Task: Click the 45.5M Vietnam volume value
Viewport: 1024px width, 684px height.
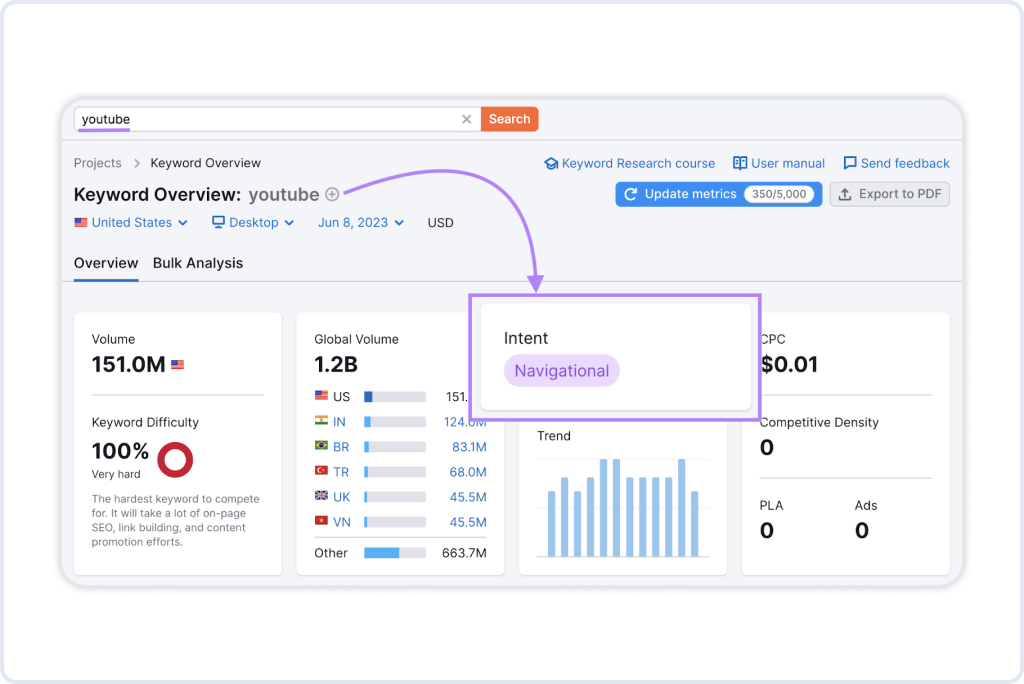Action: (468, 522)
